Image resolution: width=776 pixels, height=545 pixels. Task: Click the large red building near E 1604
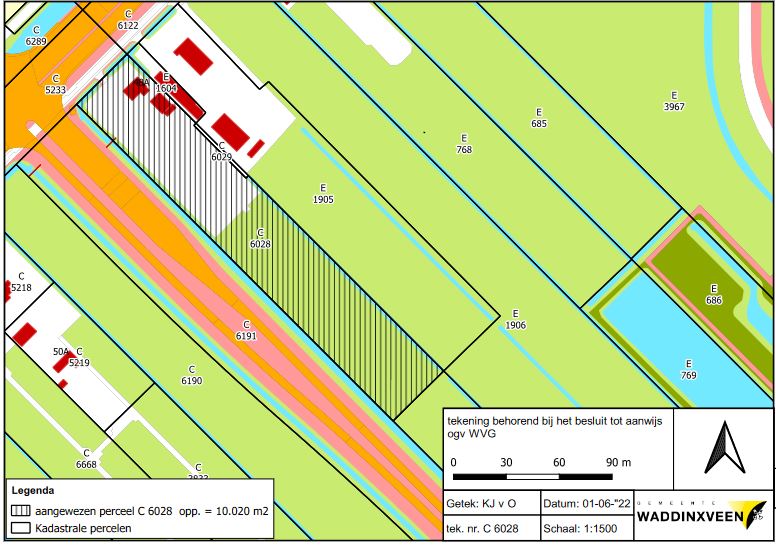[192, 56]
